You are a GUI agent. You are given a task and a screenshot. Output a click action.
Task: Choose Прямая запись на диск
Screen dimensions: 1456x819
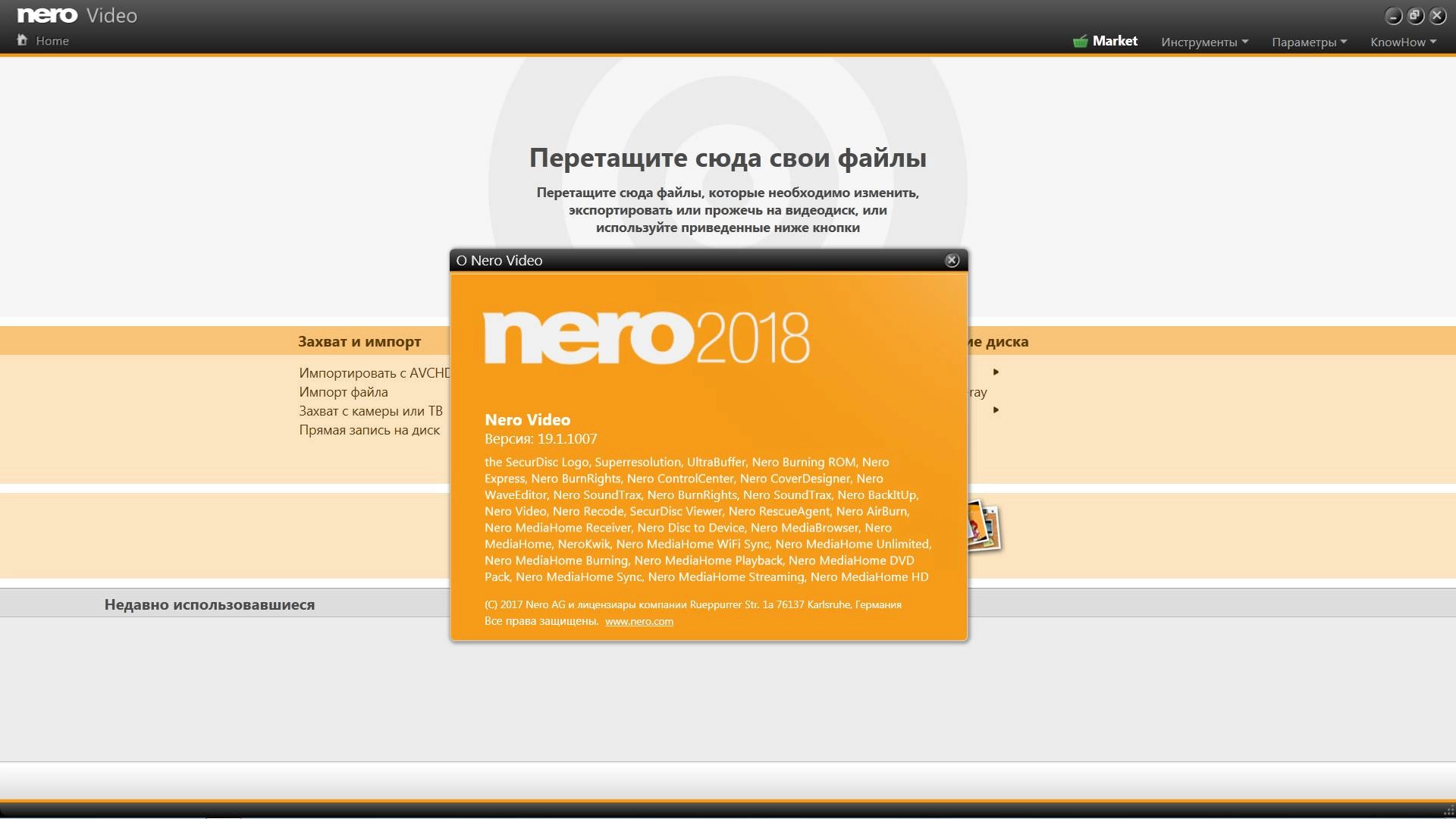click(x=369, y=430)
